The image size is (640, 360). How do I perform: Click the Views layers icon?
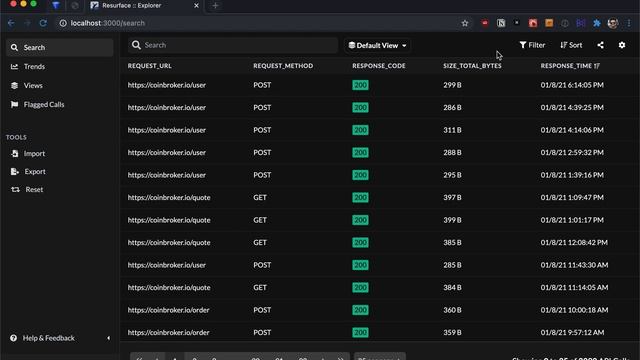(x=14, y=85)
